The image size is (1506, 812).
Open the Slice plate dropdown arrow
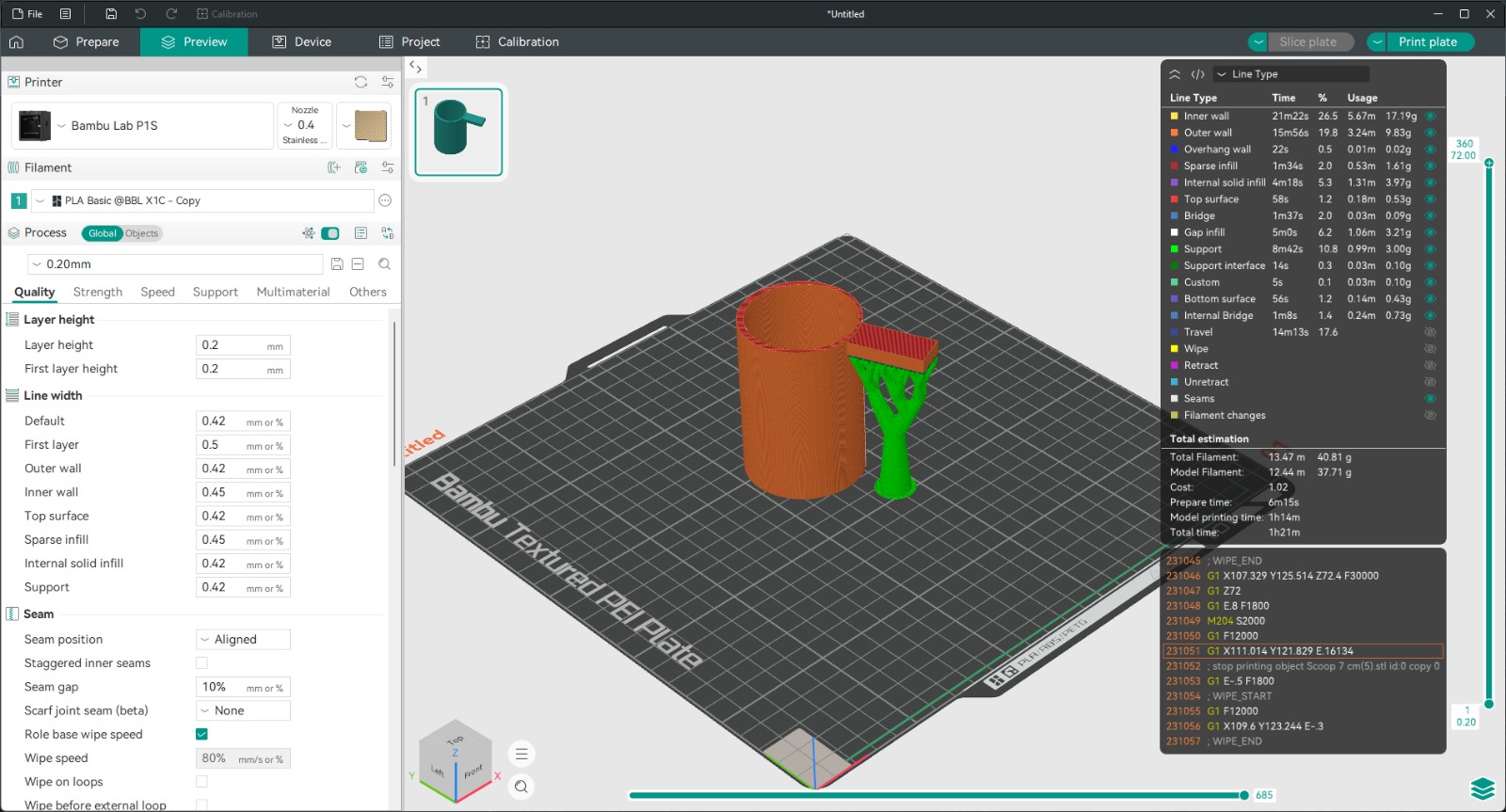(1258, 41)
